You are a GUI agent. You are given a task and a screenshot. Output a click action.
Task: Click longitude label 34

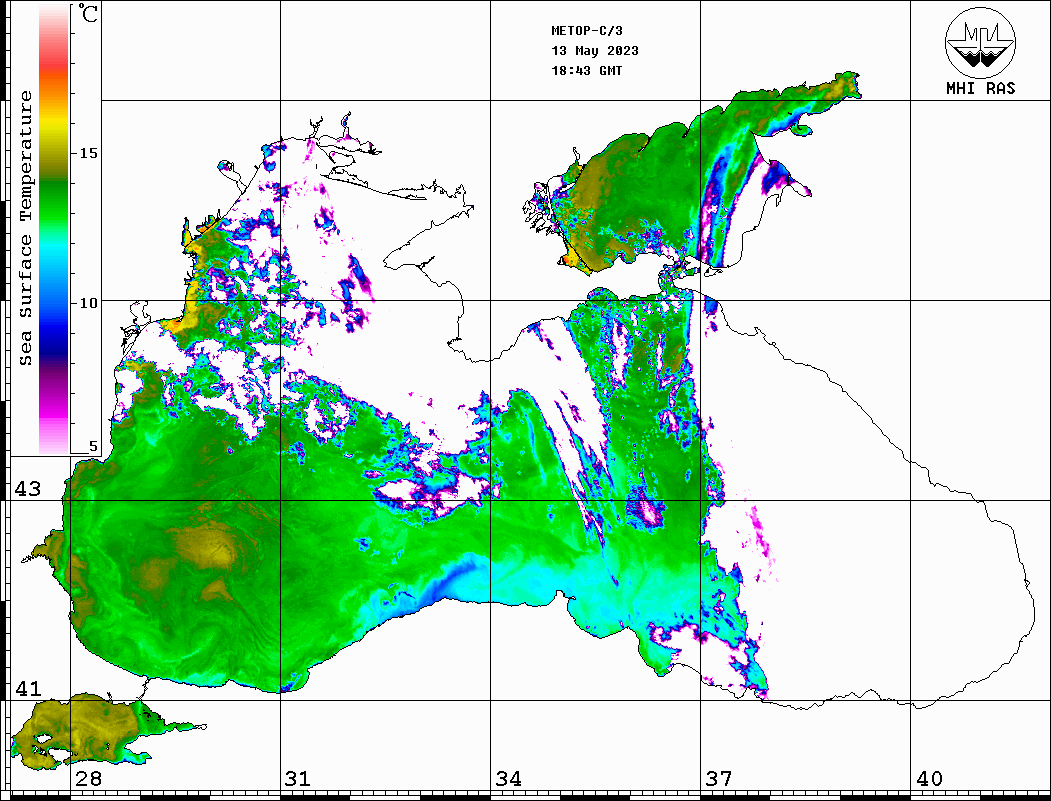coord(508,779)
